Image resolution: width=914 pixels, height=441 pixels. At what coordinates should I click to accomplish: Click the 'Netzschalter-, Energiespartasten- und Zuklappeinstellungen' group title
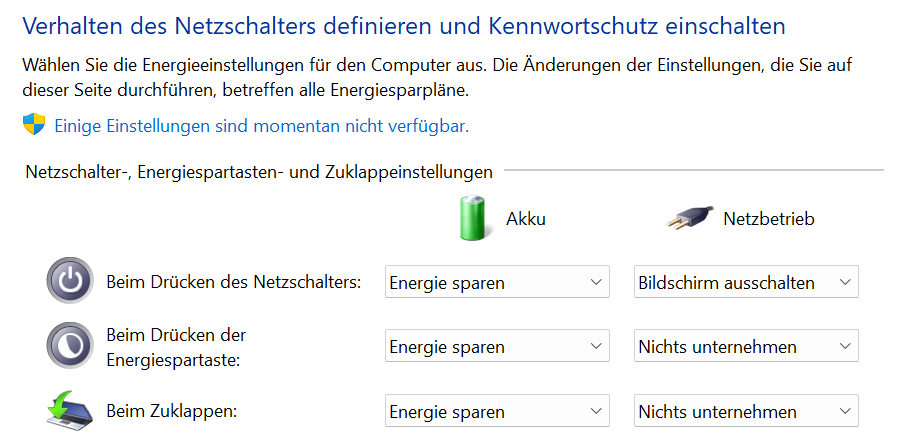point(259,172)
